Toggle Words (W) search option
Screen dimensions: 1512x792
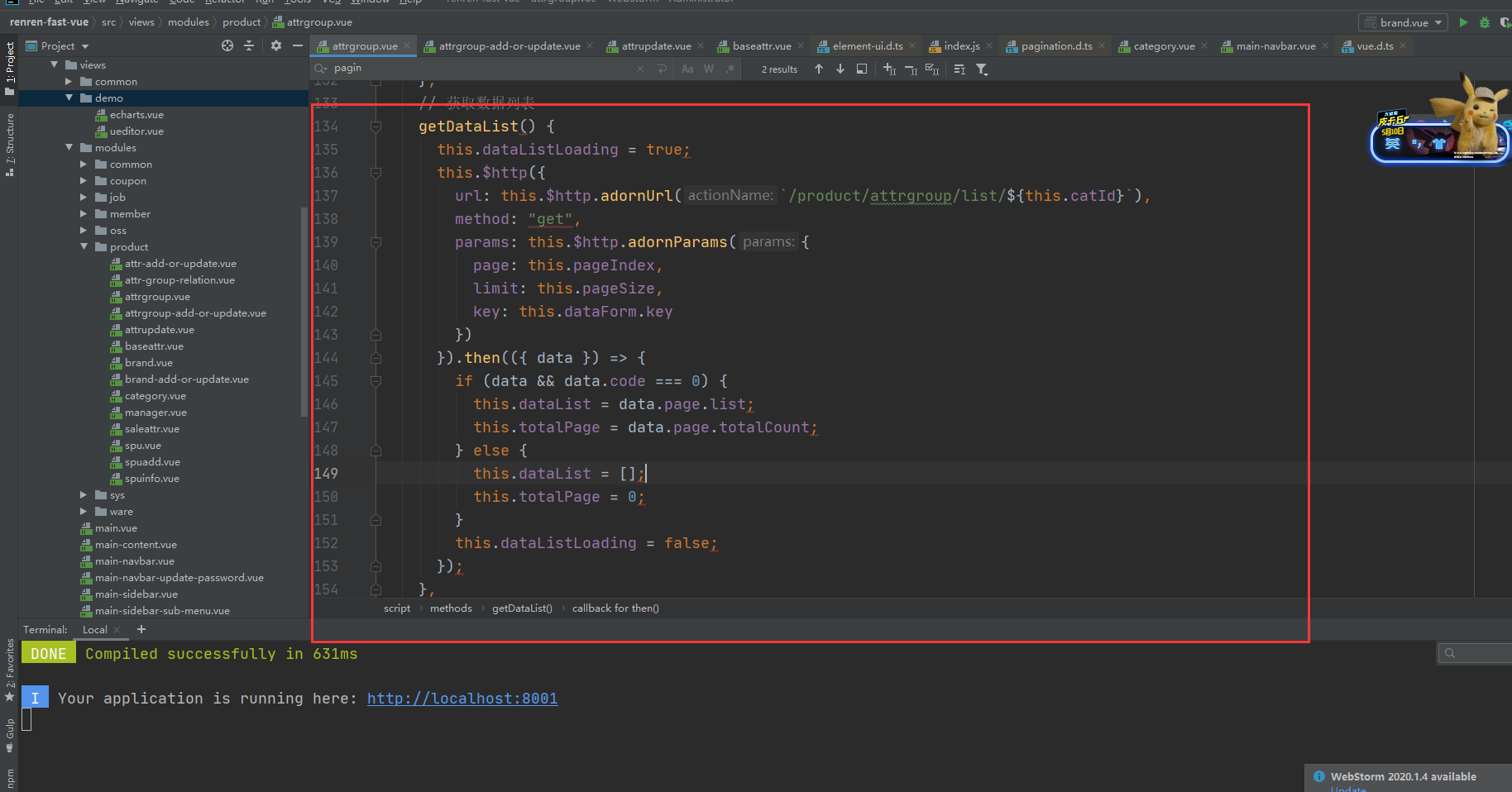pyautogui.click(x=709, y=69)
